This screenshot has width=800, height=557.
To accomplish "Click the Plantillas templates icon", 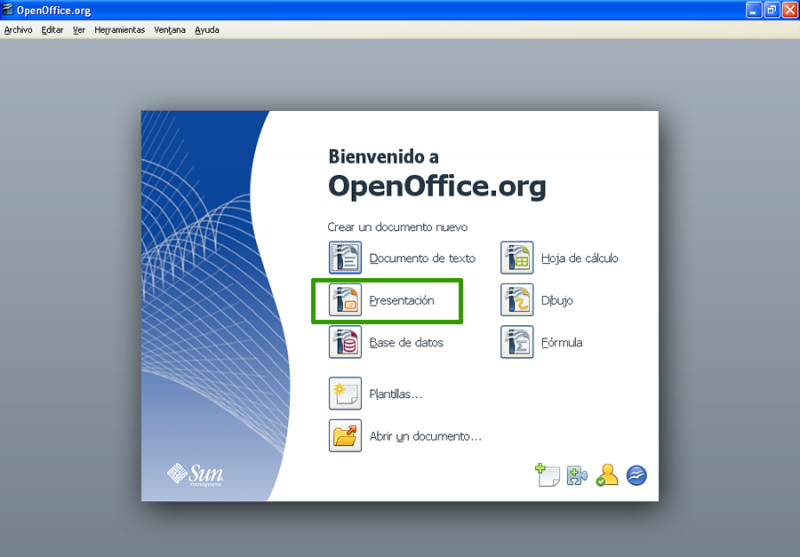I will coord(345,393).
